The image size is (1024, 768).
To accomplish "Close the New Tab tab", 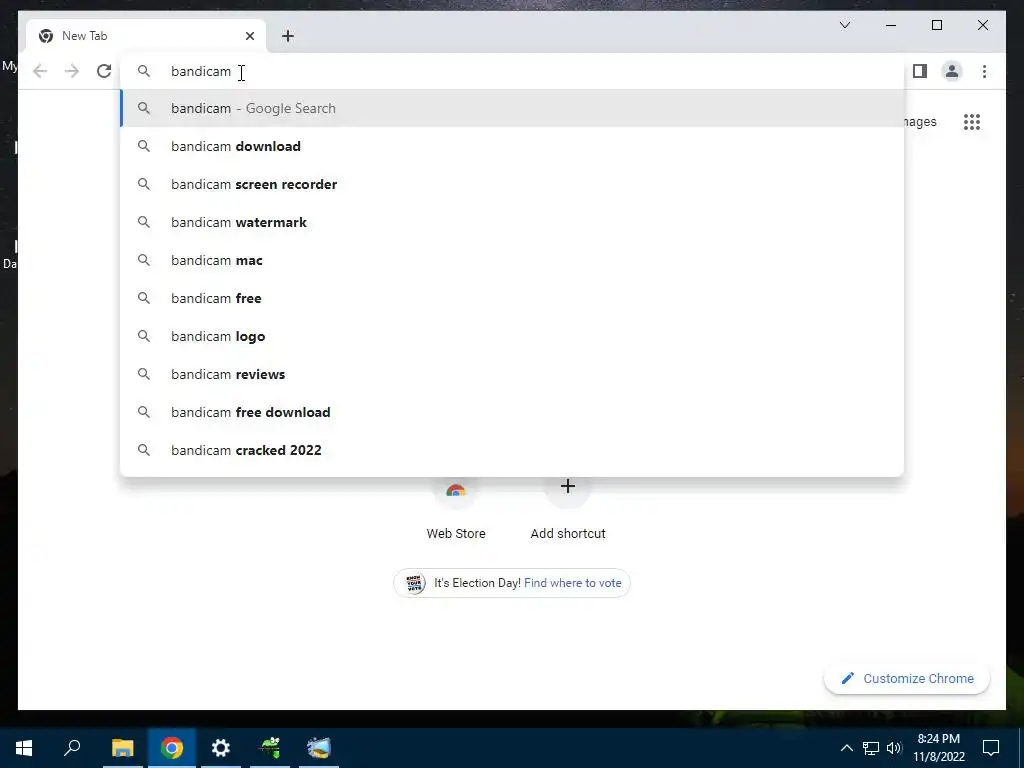I will pyautogui.click(x=249, y=36).
